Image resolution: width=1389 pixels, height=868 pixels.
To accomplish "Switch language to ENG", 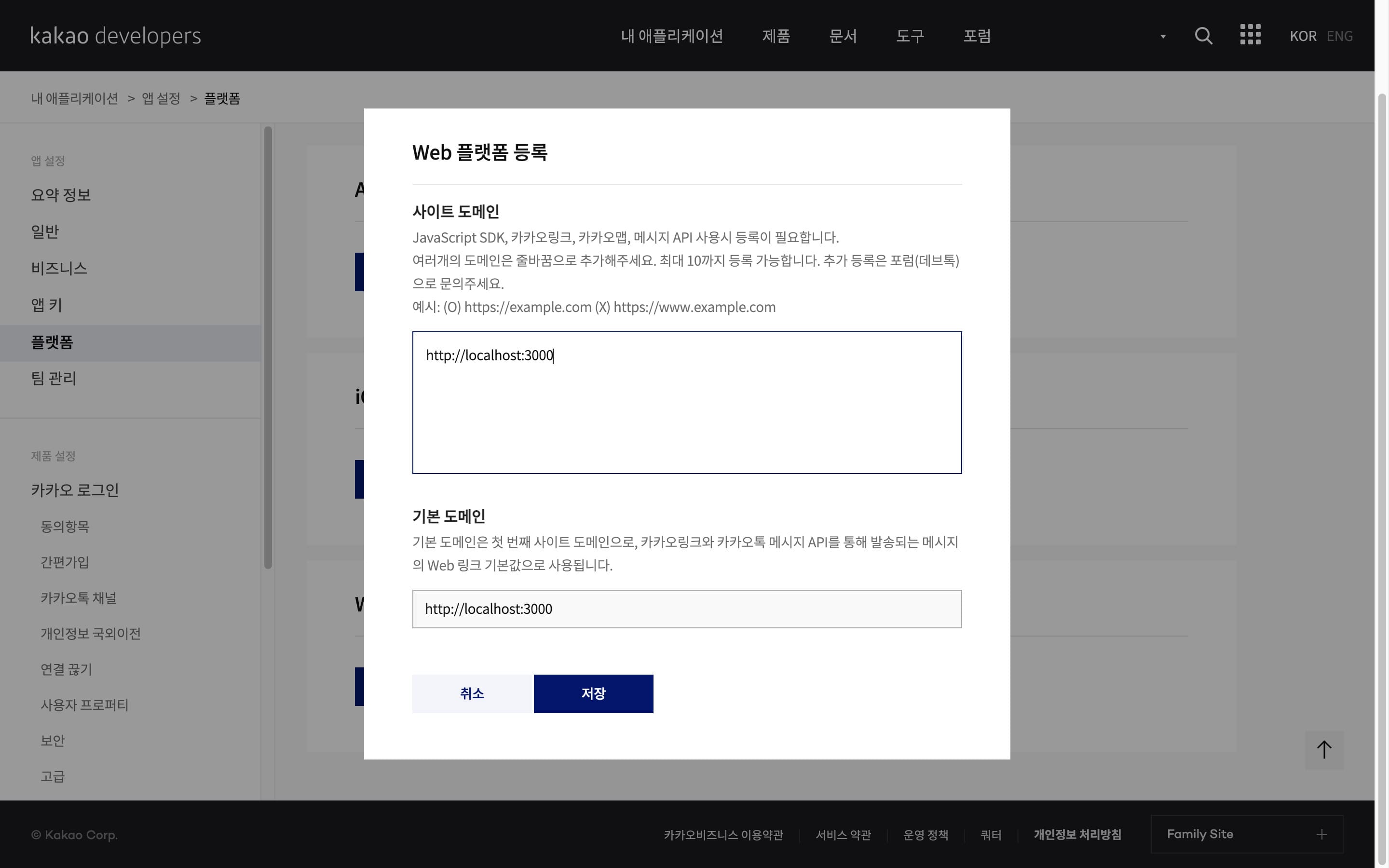I will pyautogui.click(x=1340, y=36).
